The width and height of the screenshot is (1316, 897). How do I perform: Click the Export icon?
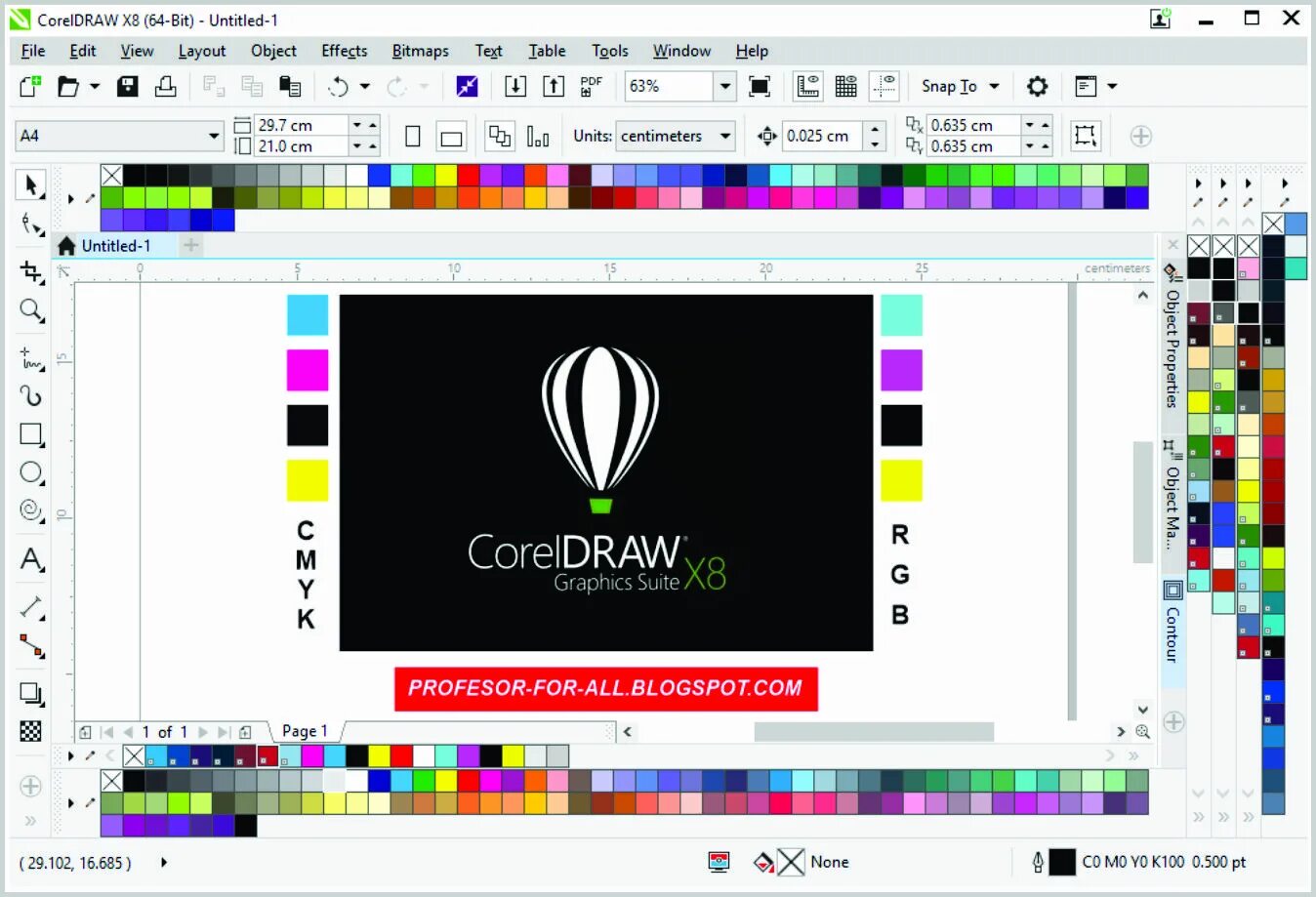554,86
